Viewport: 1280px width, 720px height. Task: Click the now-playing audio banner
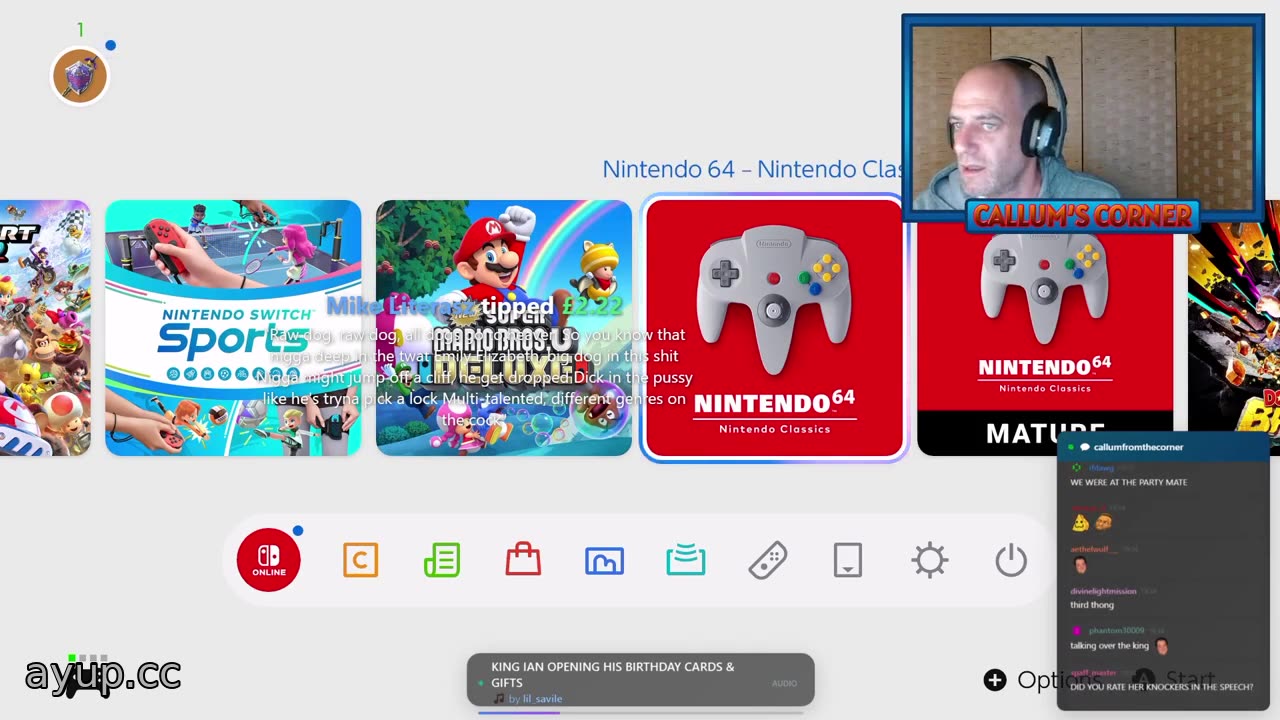coord(641,681)
